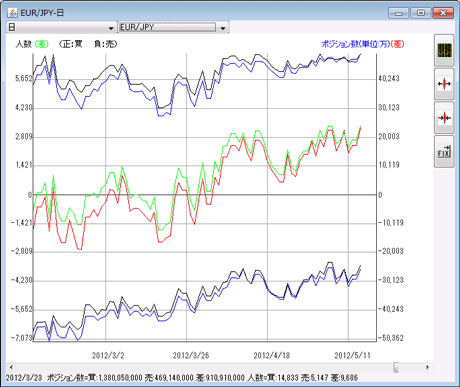The image size is (460, 387).
Task: Click the 2012/3/2 date axis label
Action: pos(108,355)
